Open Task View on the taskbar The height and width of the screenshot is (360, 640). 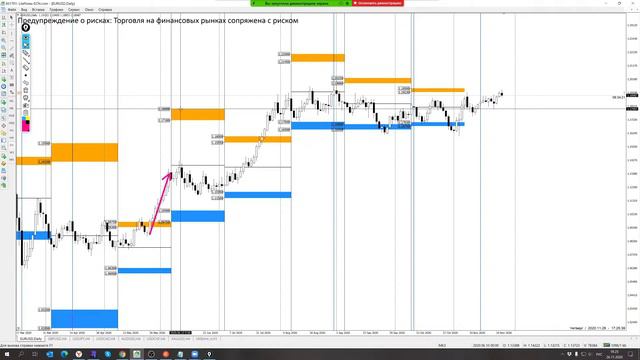35,354
